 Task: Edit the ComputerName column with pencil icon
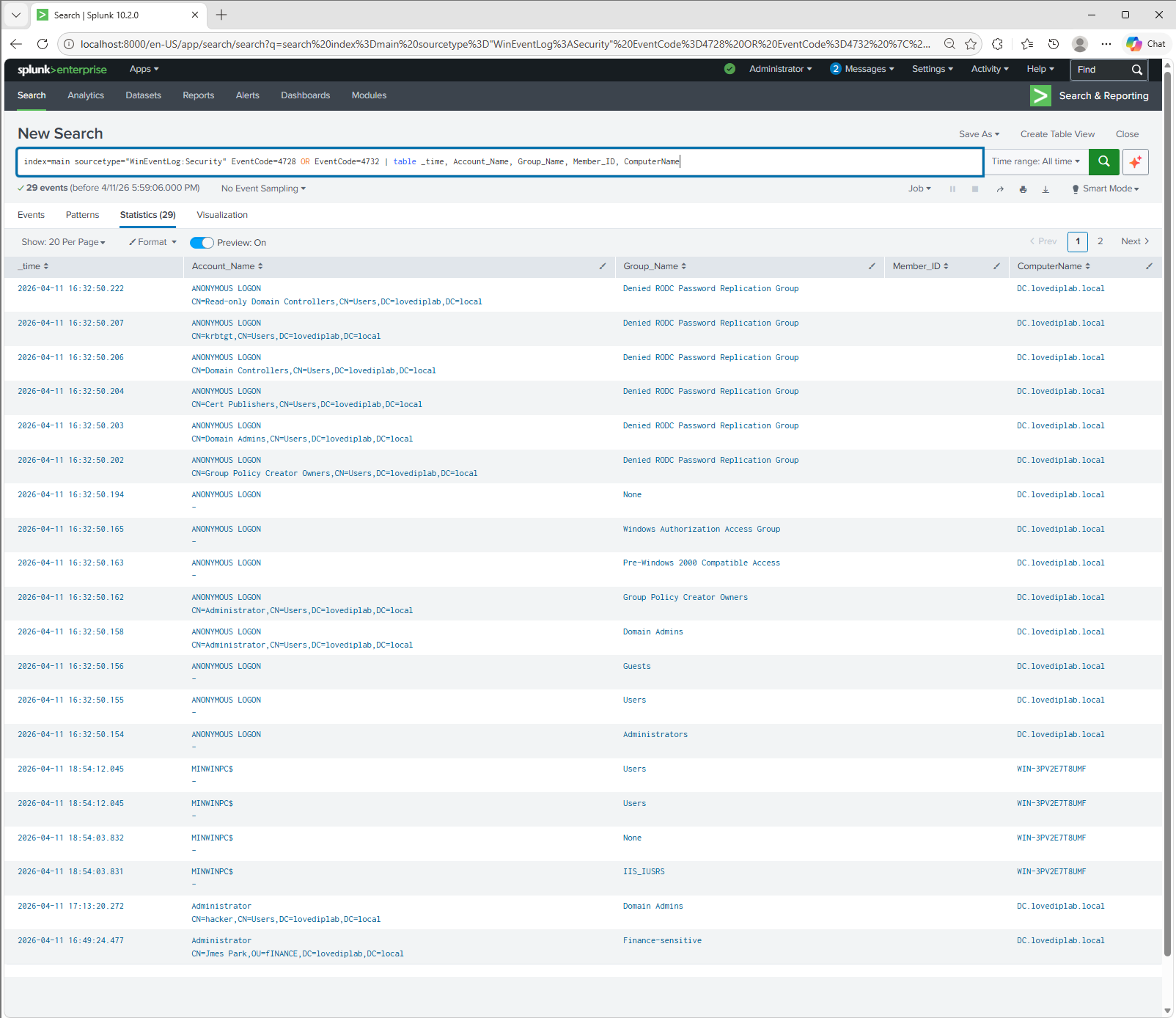point(1149,266)
